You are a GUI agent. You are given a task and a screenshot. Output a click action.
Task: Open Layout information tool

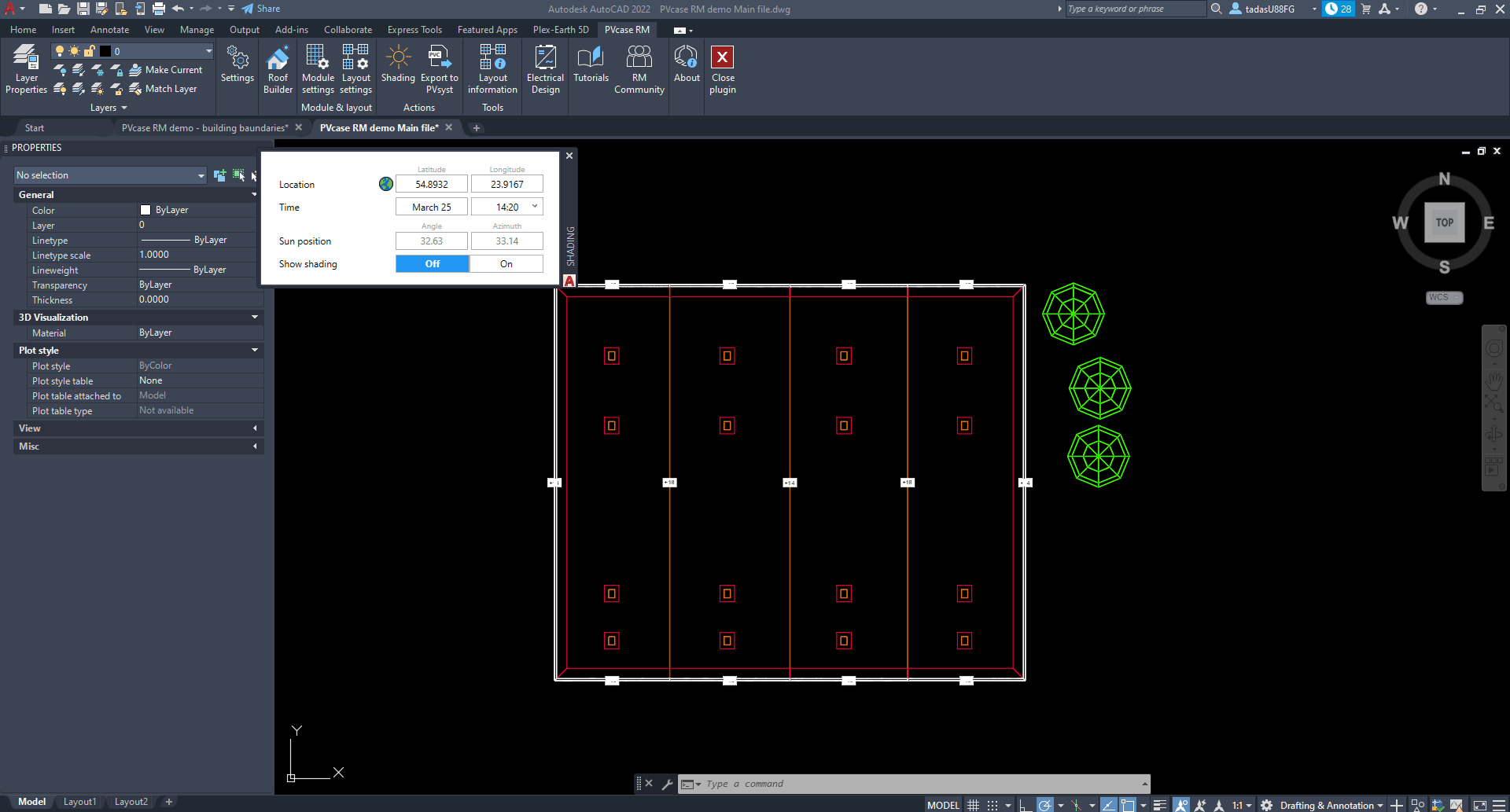click(x=492, y=69)
